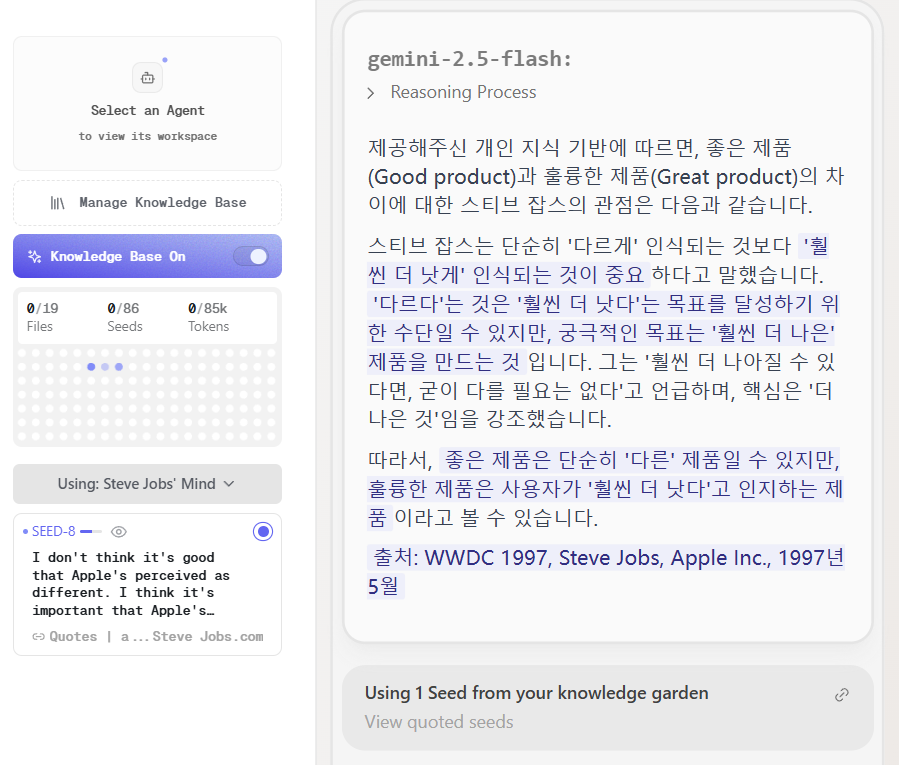The height and width of the screenshot is (765, 899).
Task: Click Using 1 Seed from your knowledge garden
Action: [x=537, y=693]
